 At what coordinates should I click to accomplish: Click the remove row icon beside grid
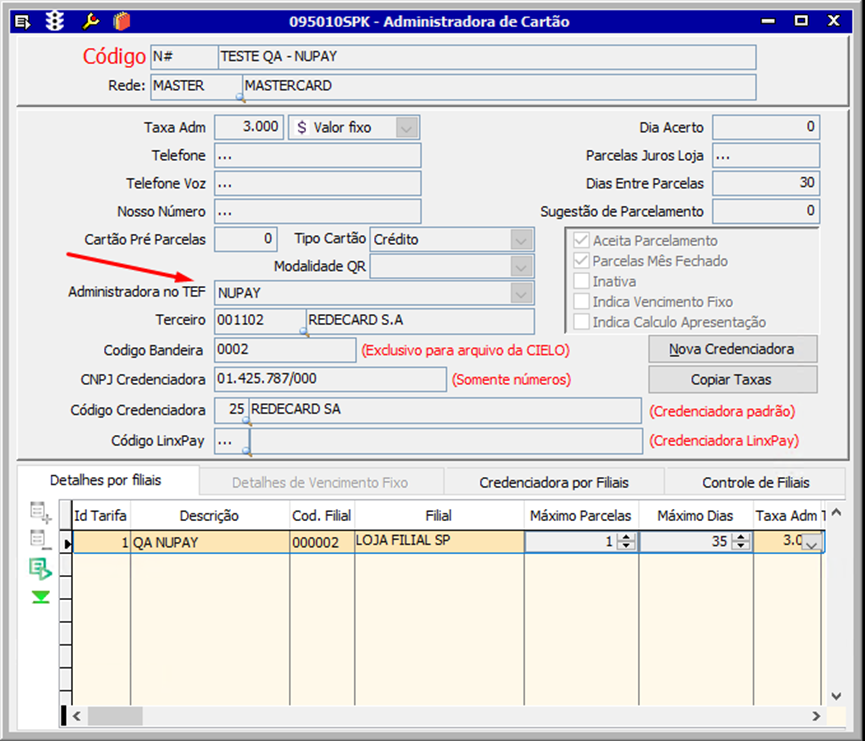pyautogui.click(x=40, y=540)
